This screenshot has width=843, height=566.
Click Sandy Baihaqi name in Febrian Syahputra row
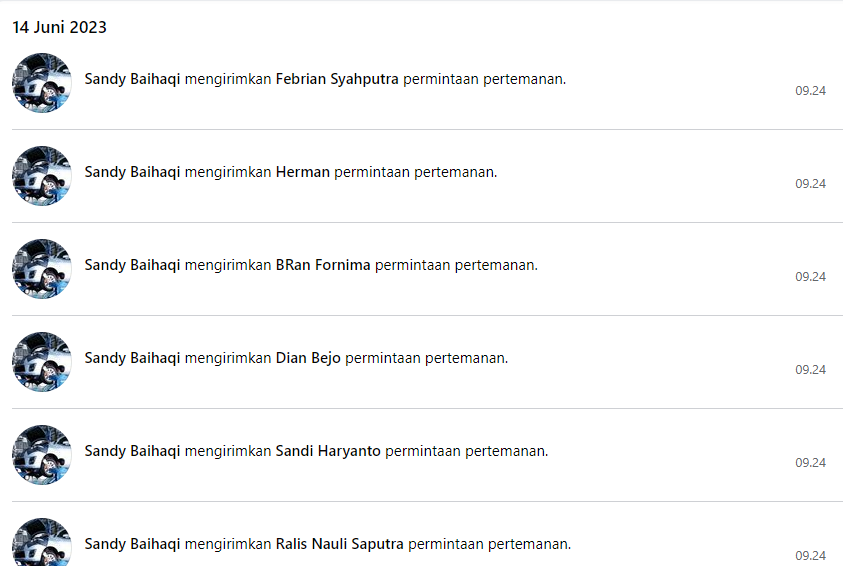click(x=132, y=79)
